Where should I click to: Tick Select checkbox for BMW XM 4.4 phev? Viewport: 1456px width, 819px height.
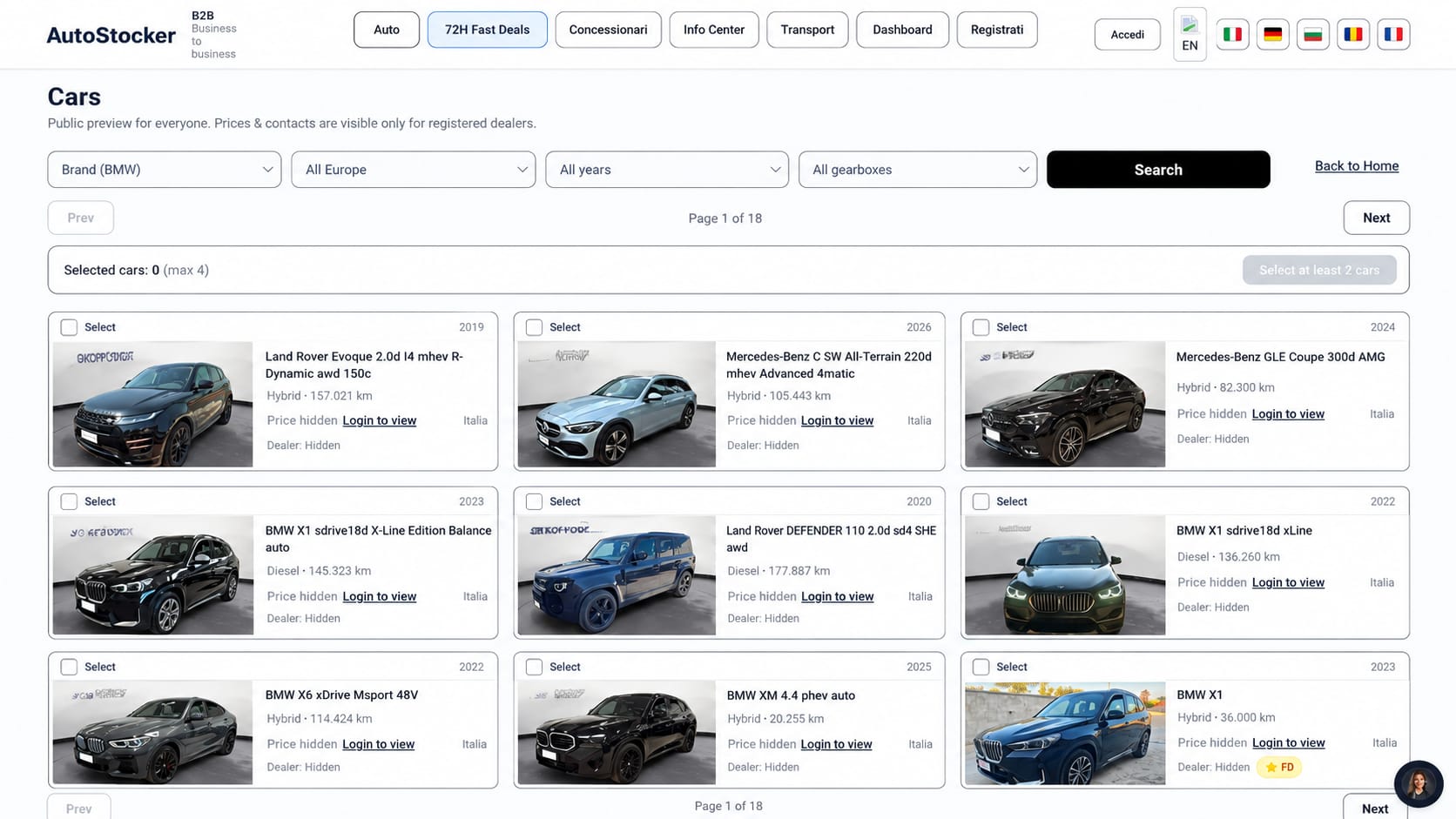(534, 667)
